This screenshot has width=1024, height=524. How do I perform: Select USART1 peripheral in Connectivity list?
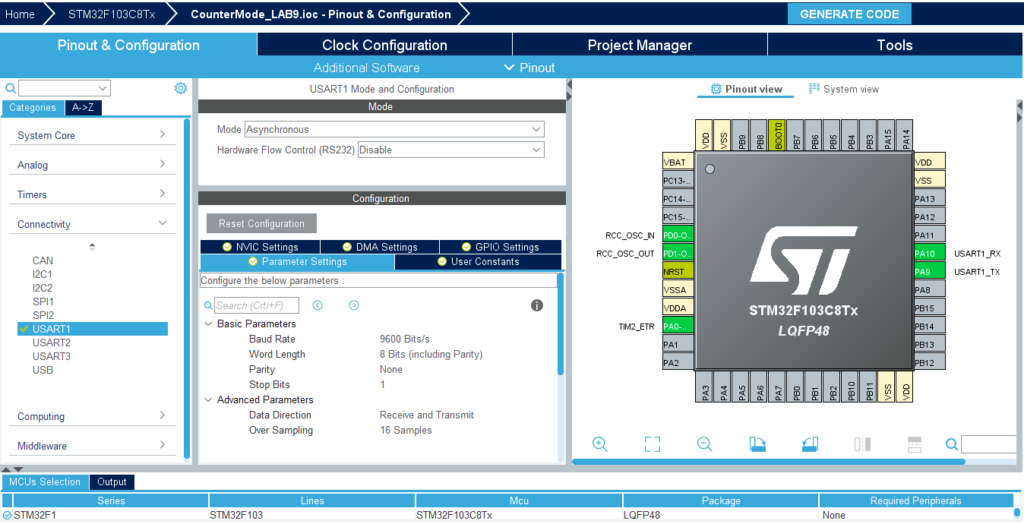tap(52, 329)
